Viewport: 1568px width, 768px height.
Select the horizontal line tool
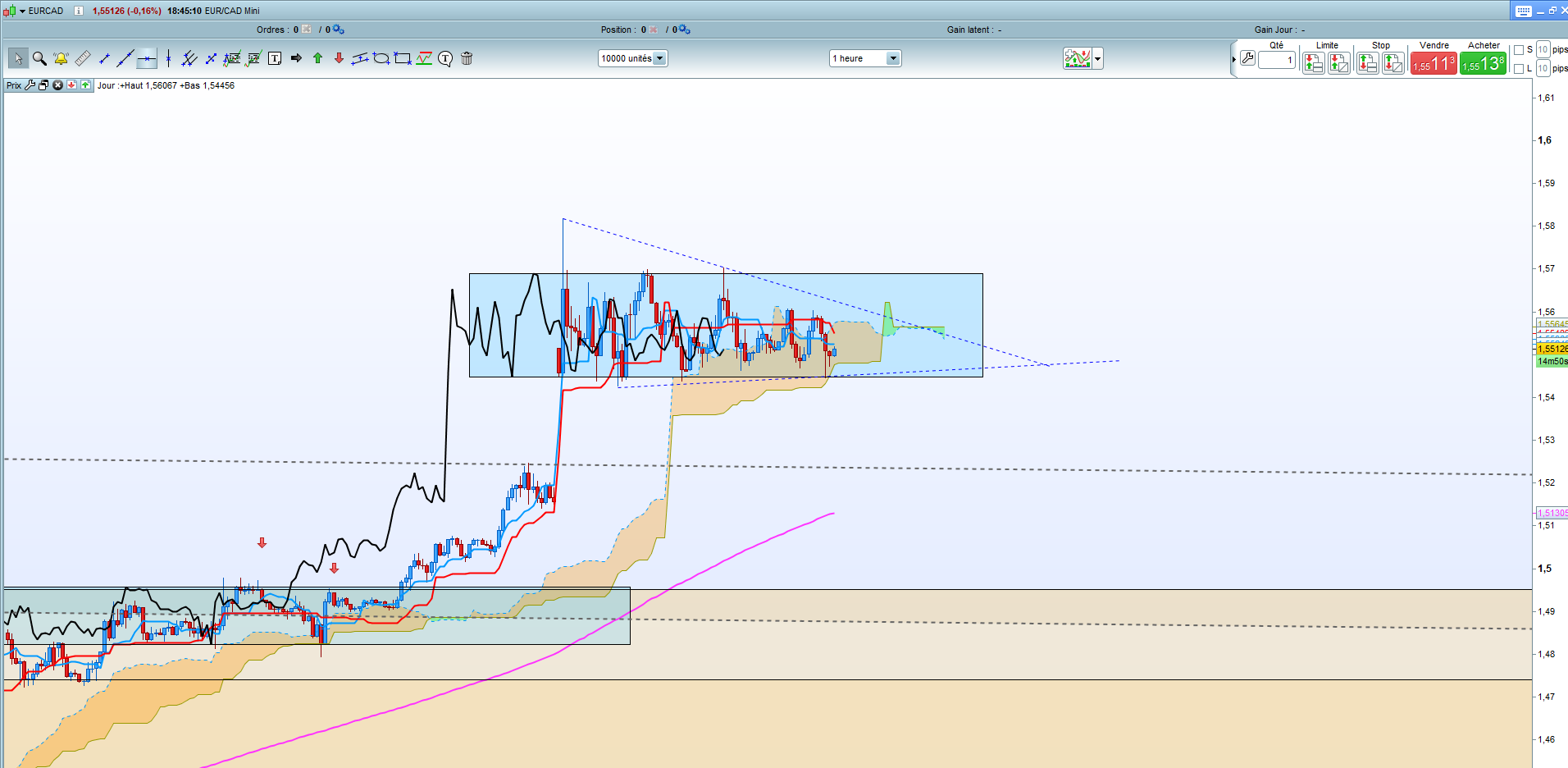147,58
